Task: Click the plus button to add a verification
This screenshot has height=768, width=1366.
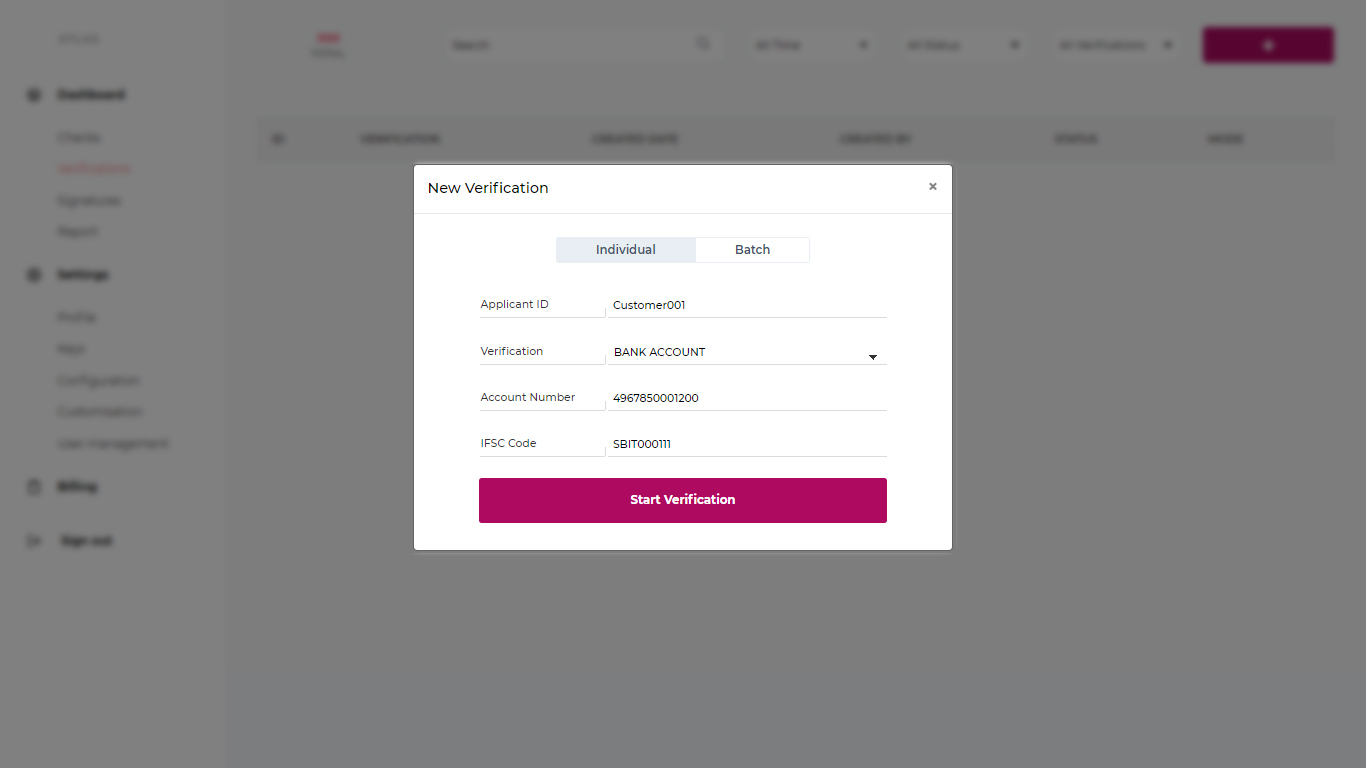Action: (1268, 45)
